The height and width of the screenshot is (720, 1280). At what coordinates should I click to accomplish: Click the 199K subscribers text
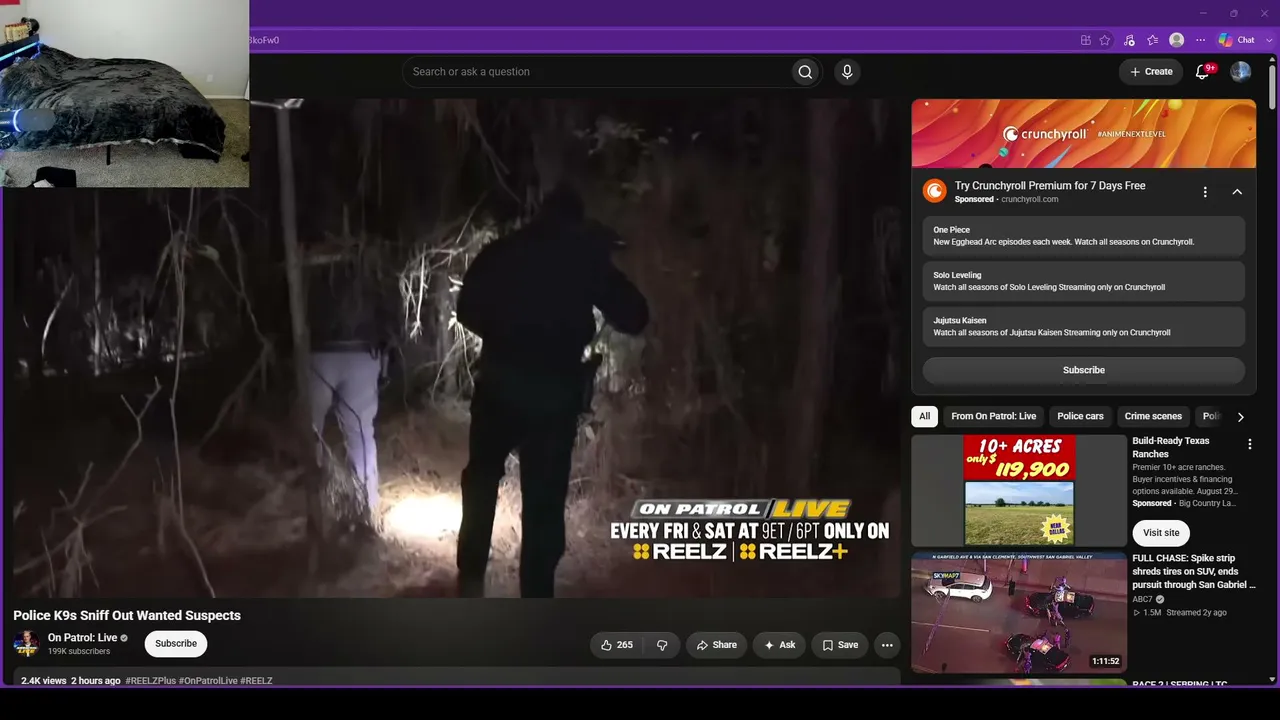coord(79,652)
